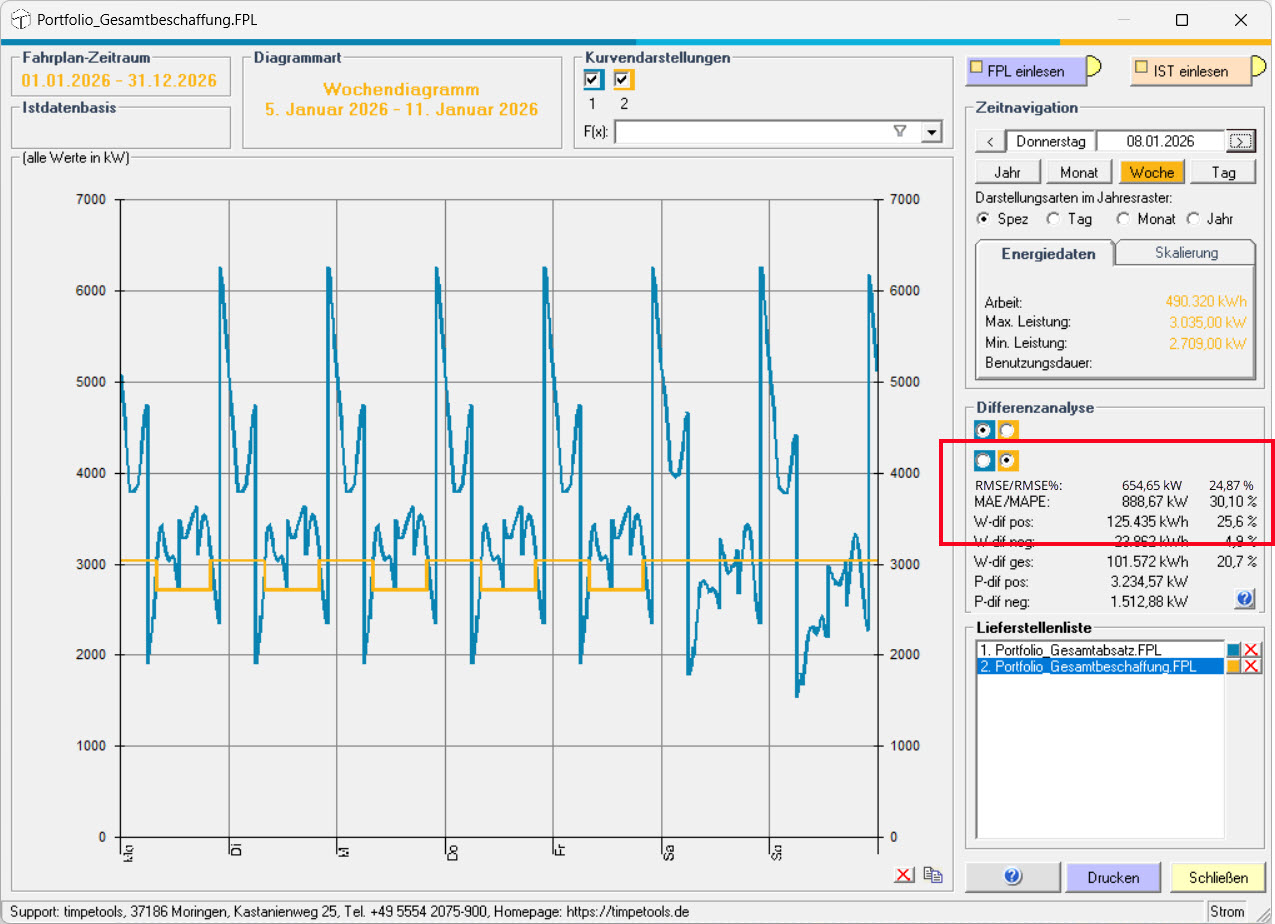Click the copy icon below the chart
This screenshot has width=1275, height=924.
[933, 875]
